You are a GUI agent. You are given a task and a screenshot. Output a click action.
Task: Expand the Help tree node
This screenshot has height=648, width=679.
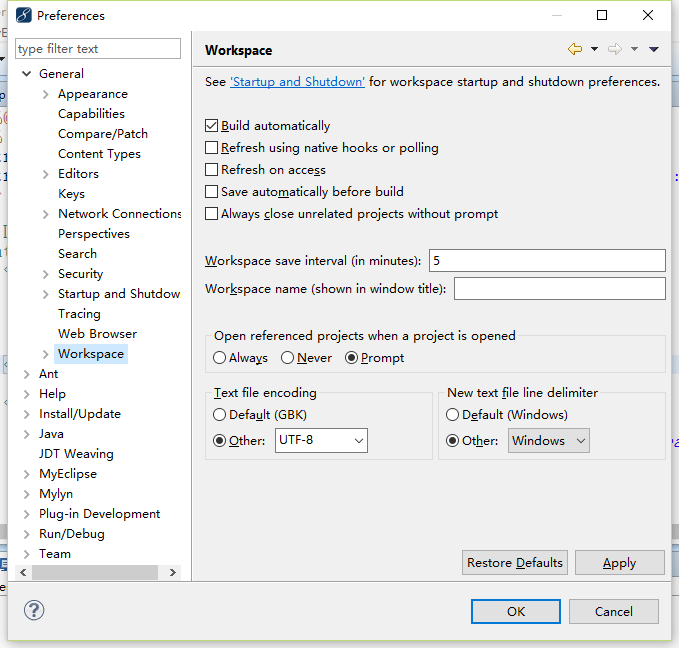click(x=27, y=394)
